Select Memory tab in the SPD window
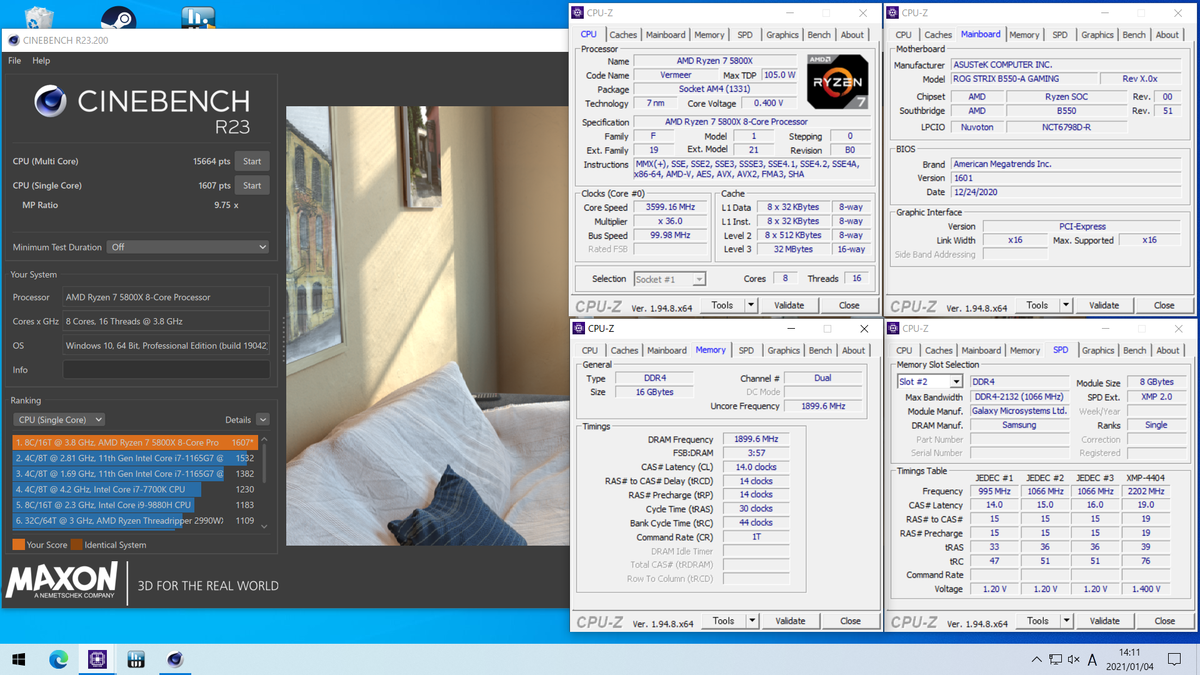 pos(1025,351)
